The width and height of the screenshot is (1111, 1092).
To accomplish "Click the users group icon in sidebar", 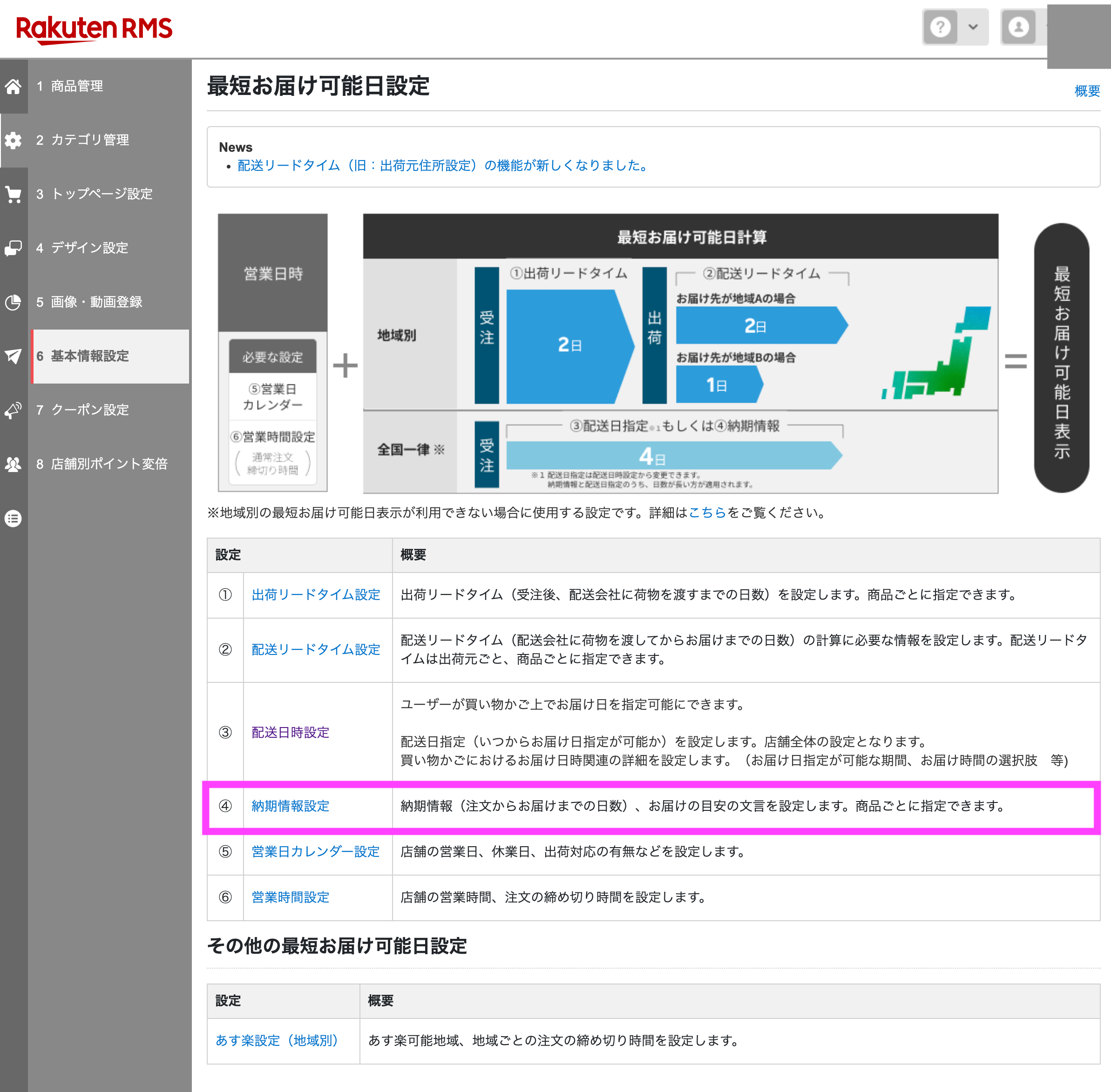I will pyautogui.click(x=13, y=464).
